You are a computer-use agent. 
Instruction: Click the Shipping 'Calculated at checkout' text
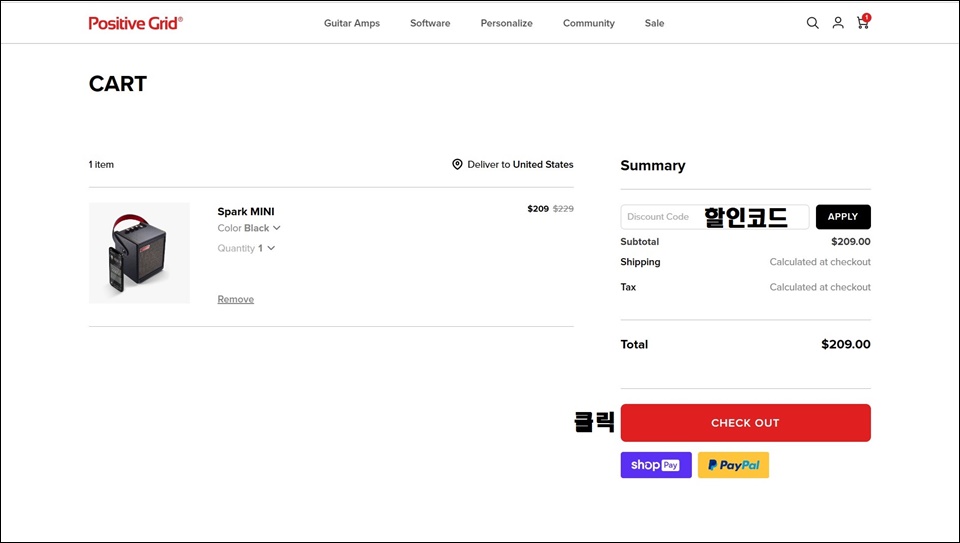click(820, 262)
